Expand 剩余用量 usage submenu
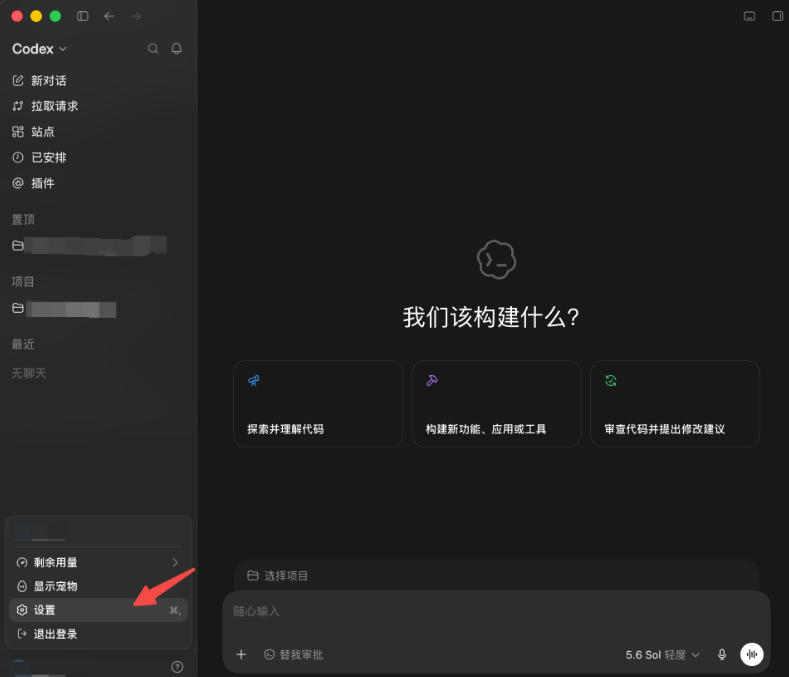The image size is (789, 677). point(98,562)
